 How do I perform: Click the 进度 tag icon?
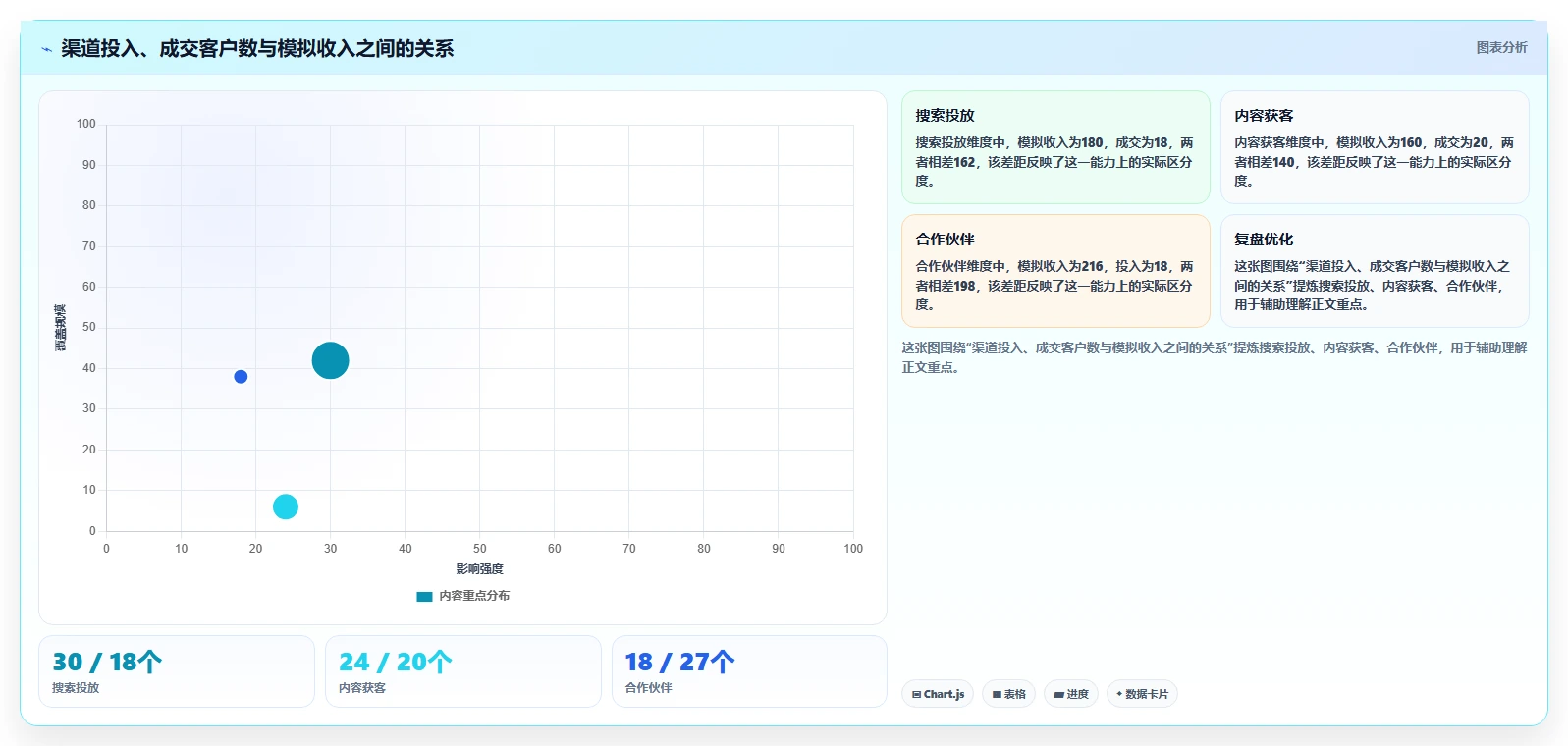tap(1058, 694)
